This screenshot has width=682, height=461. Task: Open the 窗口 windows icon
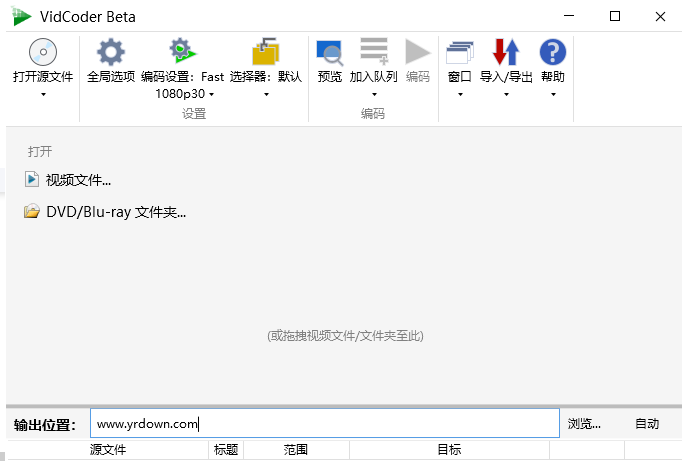460,53
